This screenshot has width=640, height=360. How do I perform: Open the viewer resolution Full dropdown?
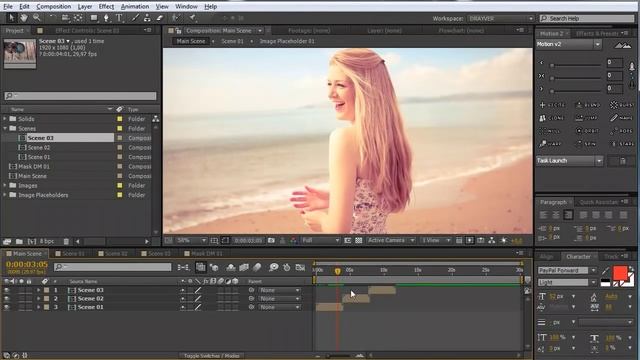pos(320,240)
